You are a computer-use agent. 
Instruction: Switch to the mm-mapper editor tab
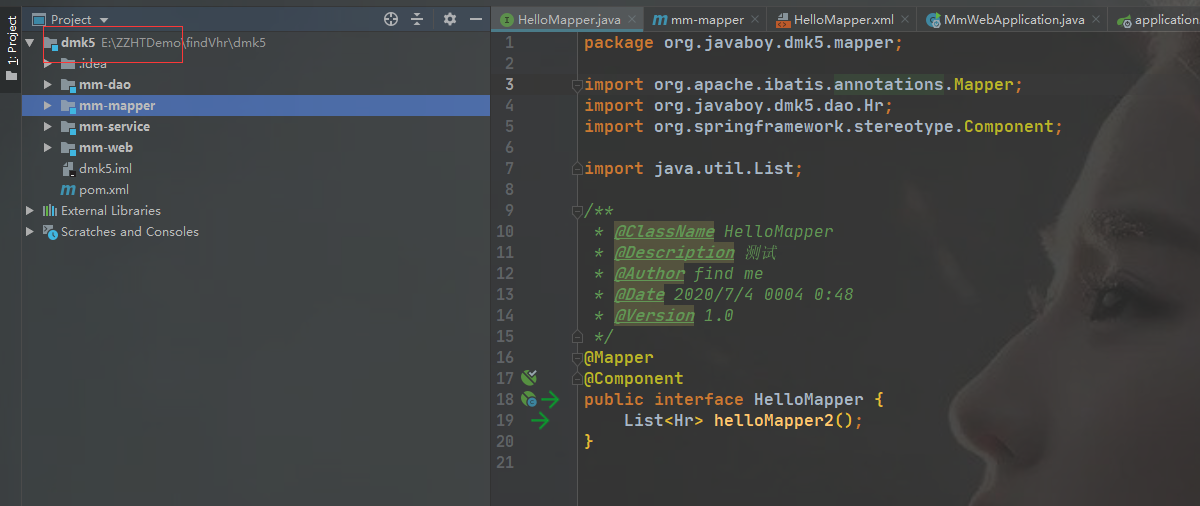(x=706, y=20)
